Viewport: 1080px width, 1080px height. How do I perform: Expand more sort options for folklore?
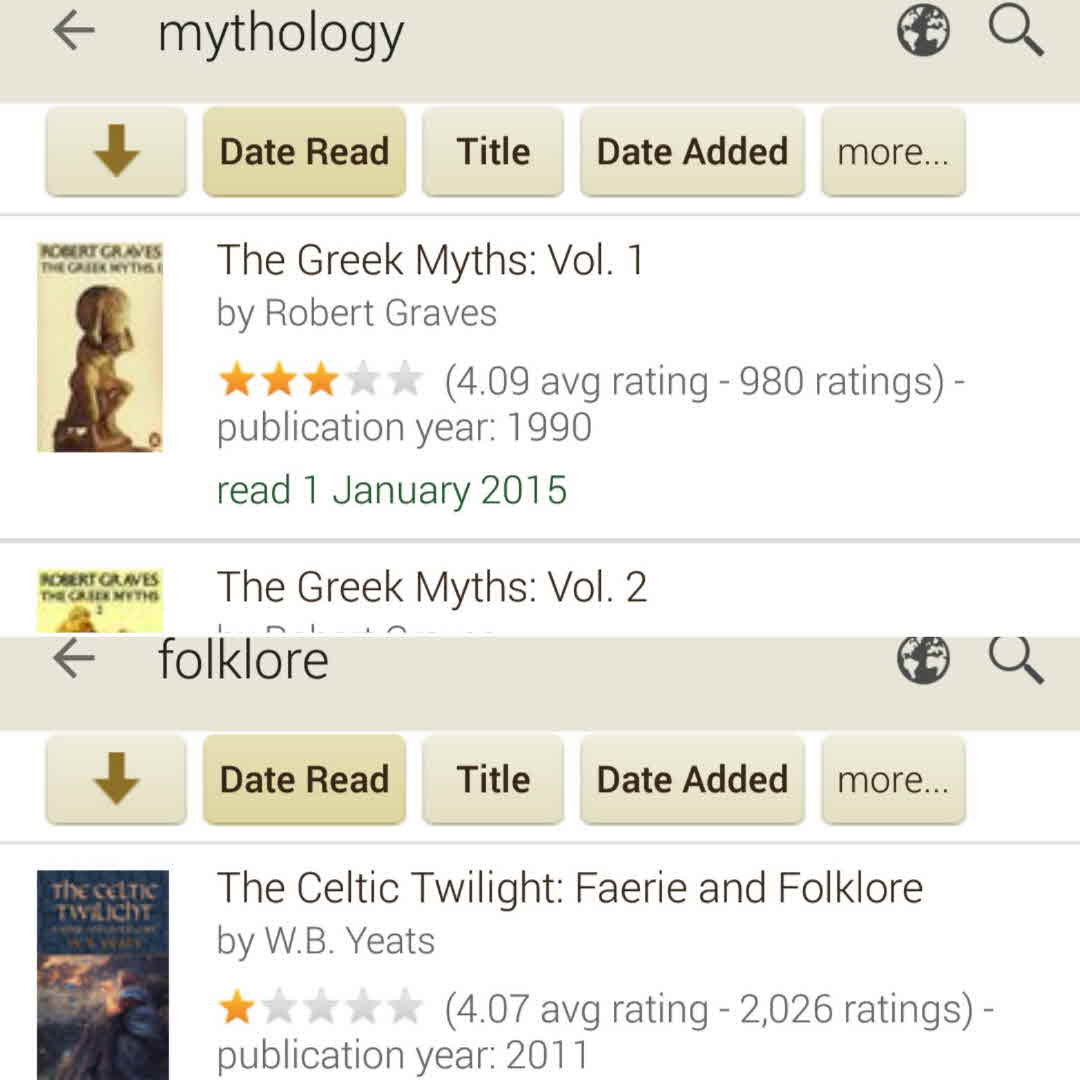pyautogui.click(x=893, y=780)
